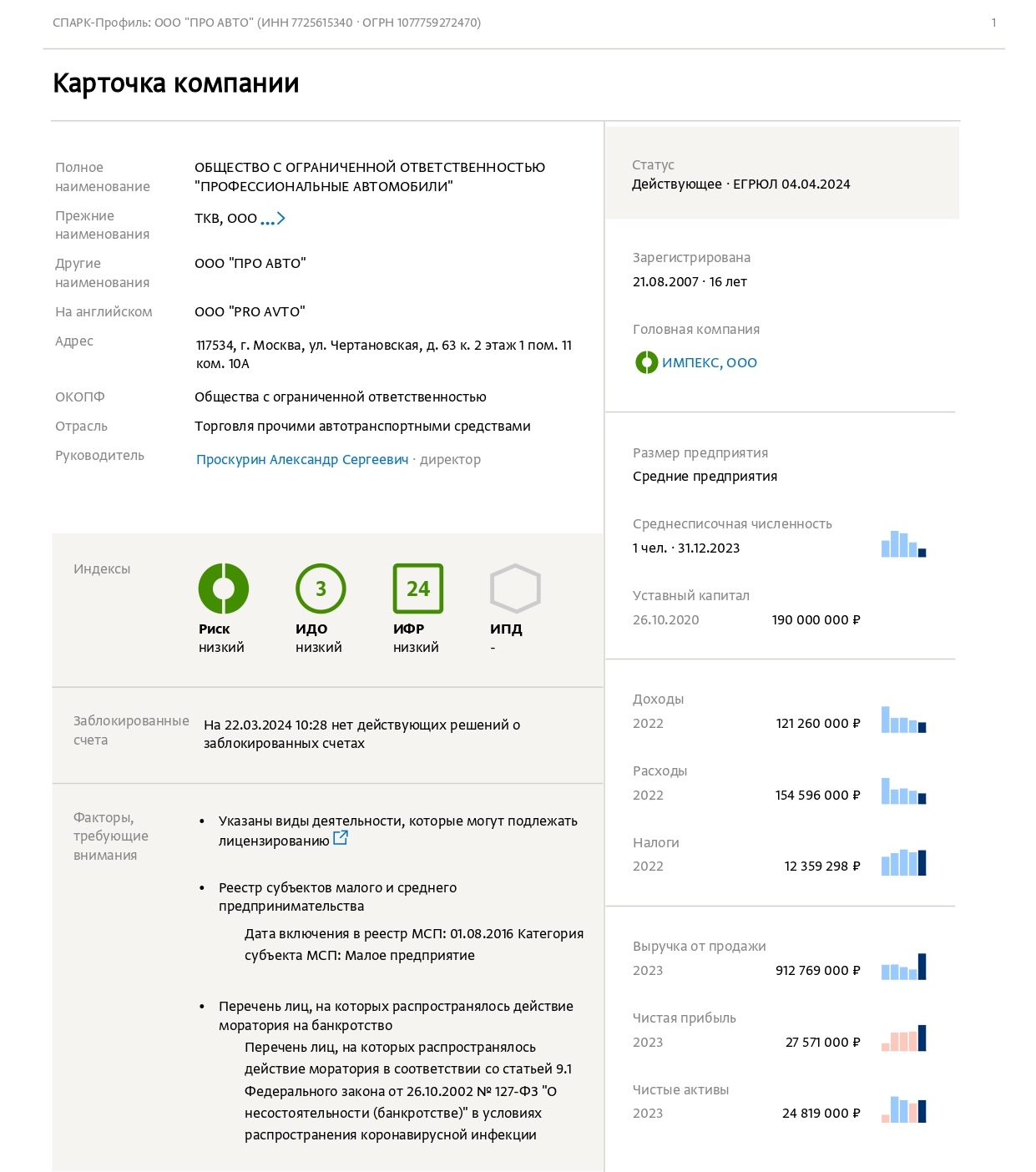Click the Чистые активы mini bar chart

[903, 1109]
